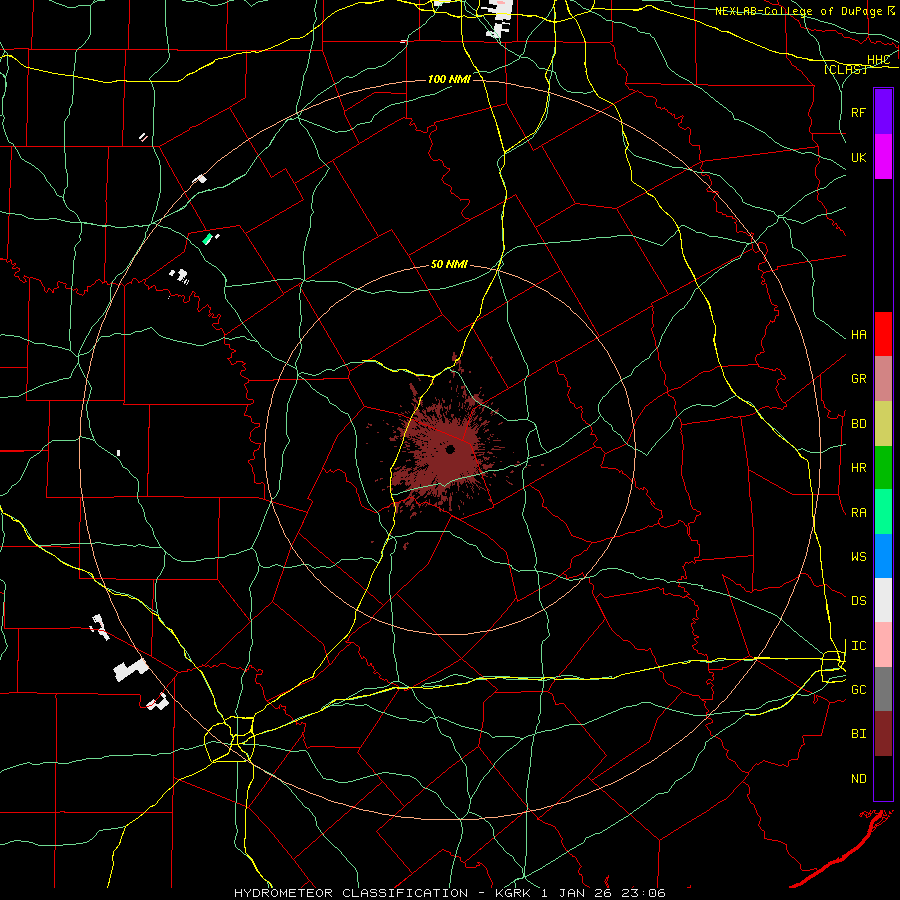Click the RF legend label
Image resolution: width=900 pixels, height=900 pixels.
coord(858,112)
